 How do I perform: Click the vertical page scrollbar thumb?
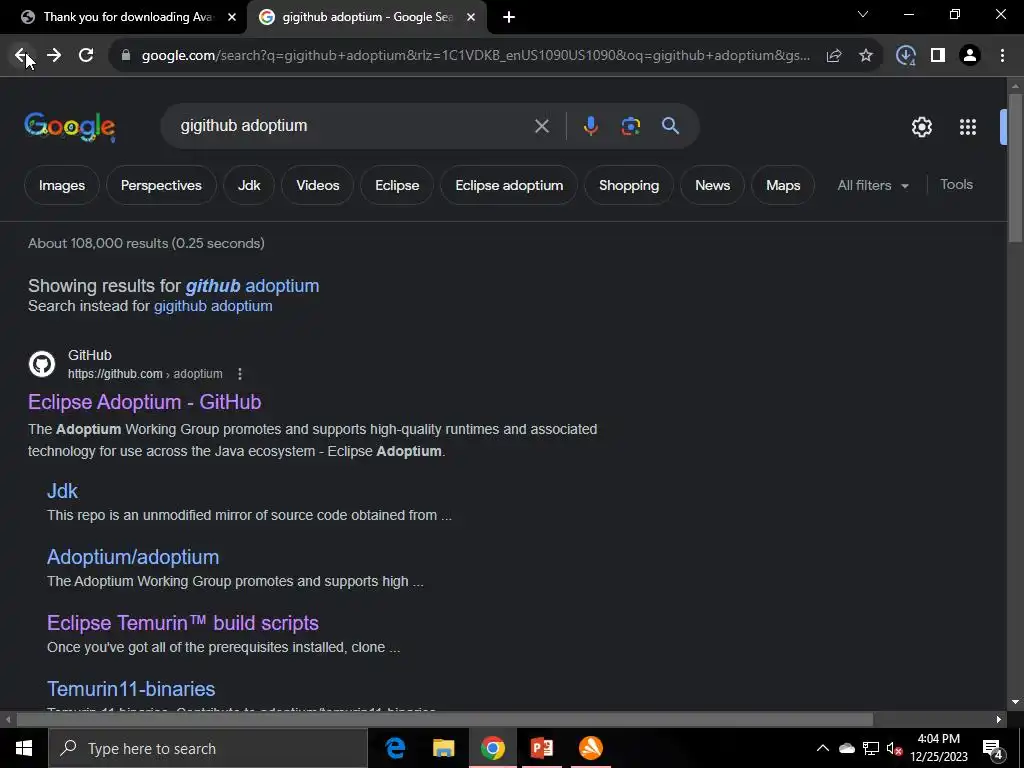tap(1015, 168)
